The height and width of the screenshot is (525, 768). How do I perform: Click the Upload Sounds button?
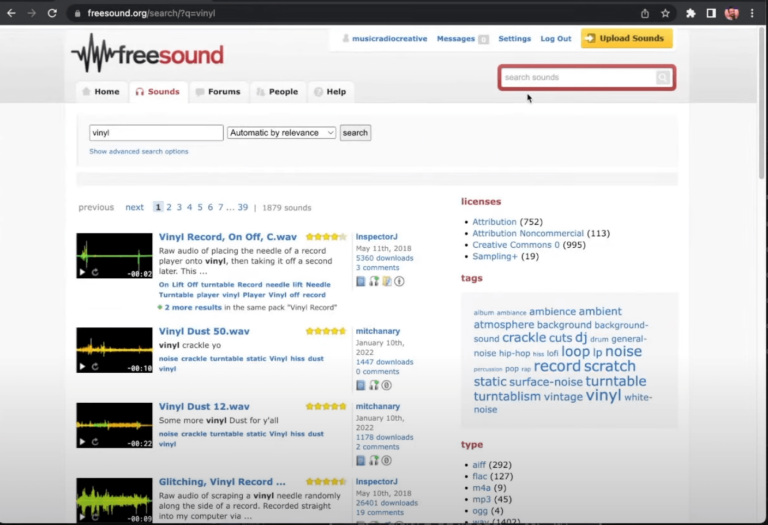pos(626,38)
